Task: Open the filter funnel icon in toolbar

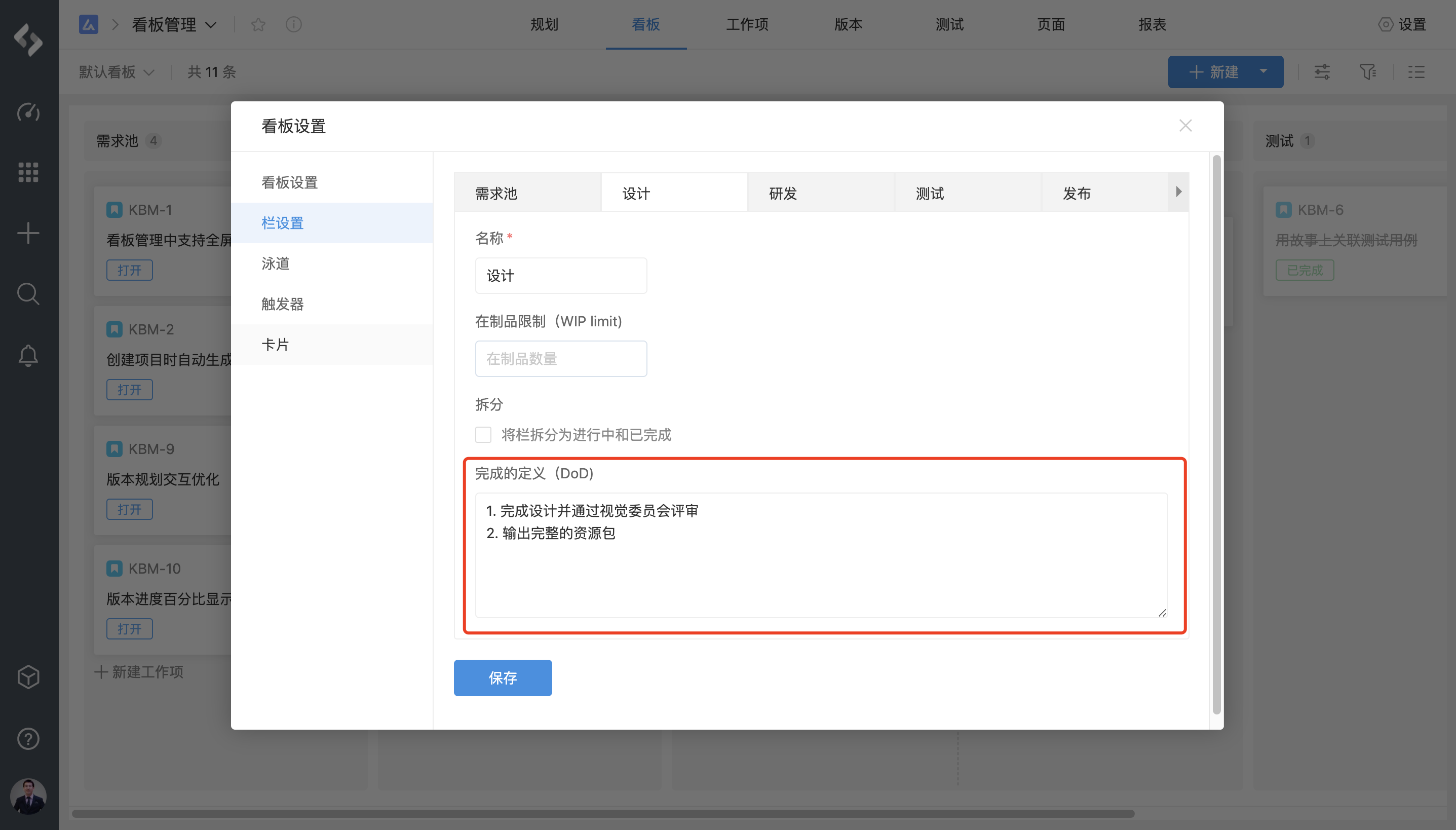Action: pos(1367,72)
